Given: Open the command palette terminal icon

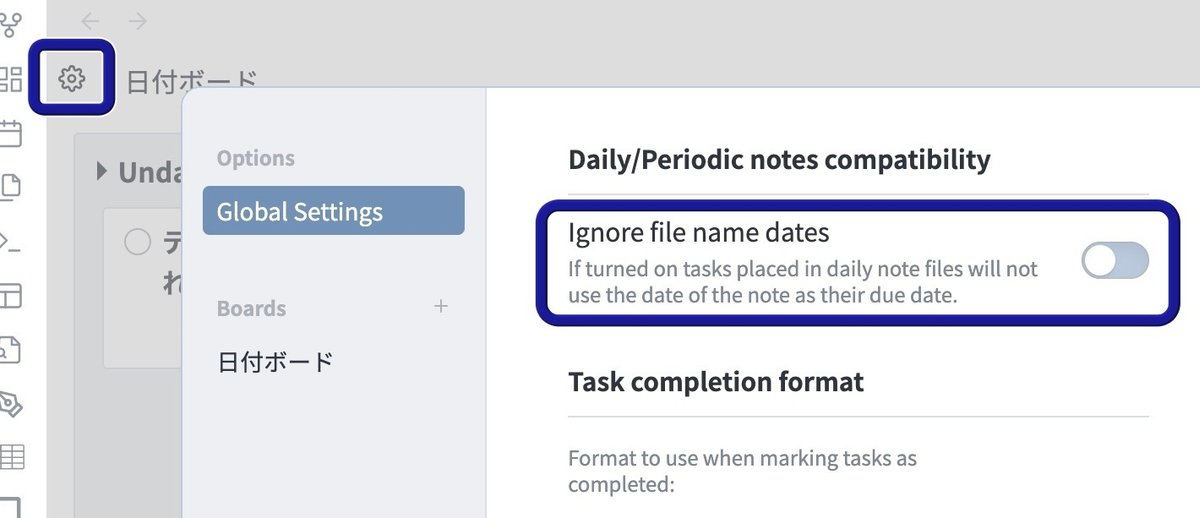Looking at the screenshot, I should pyautogui.click(x=10, y=241).
